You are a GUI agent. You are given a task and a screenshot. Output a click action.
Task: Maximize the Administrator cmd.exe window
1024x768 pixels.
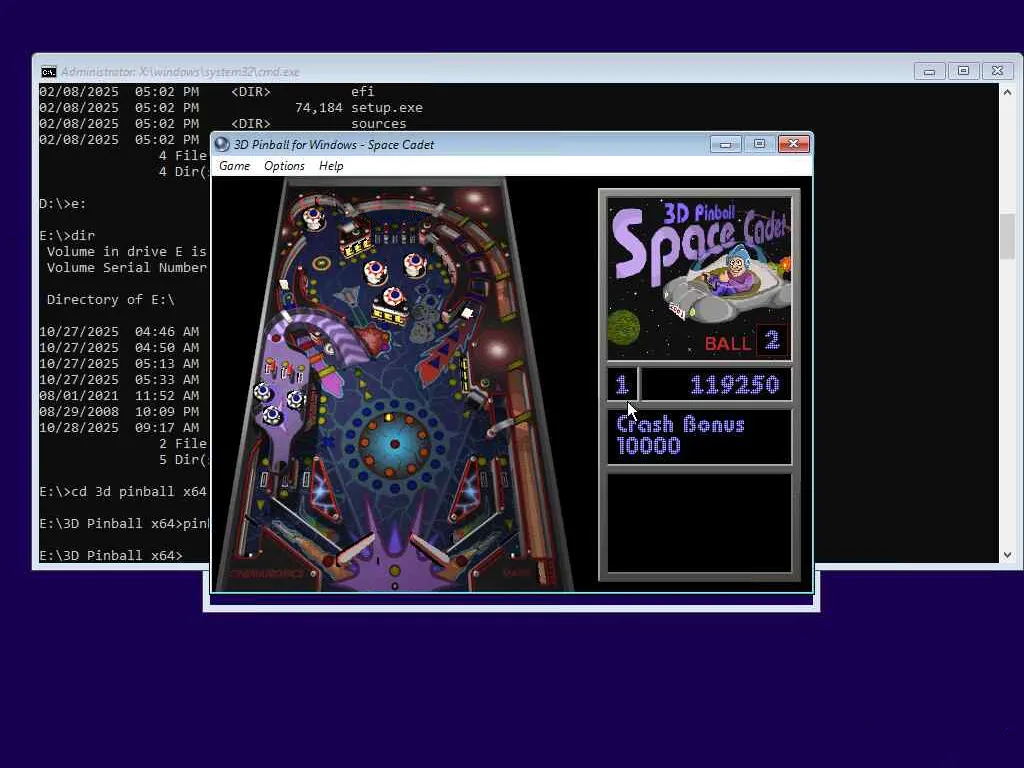963,71
